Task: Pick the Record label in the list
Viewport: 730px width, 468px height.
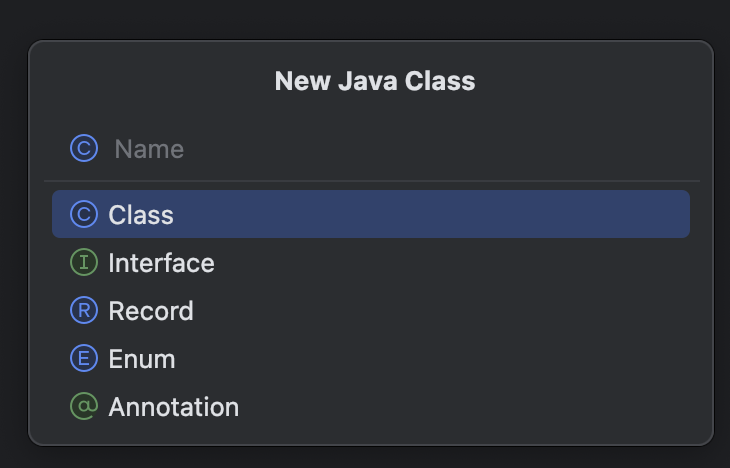Action: [x=151, y=311]
